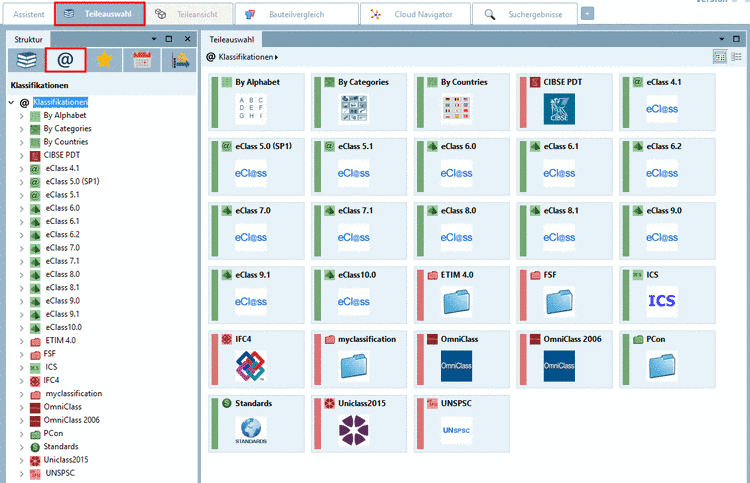Open the IFC4 classification tile
The image size is (750, 483).
(256, 359)
